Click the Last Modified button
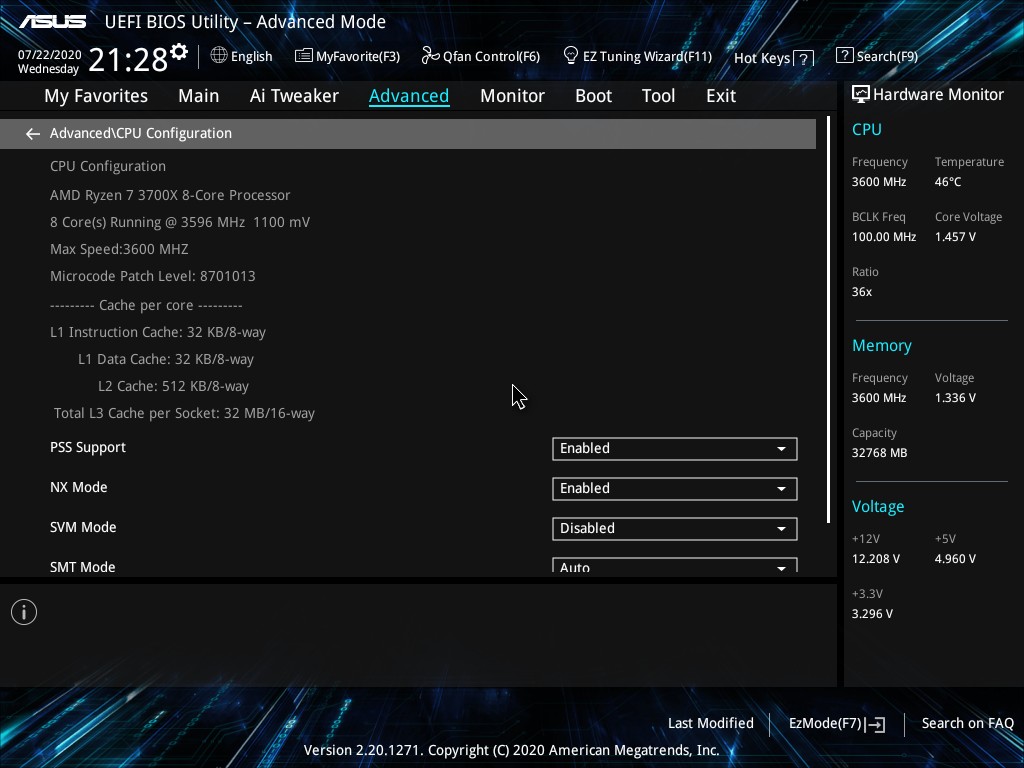1024x768 pixels. (710, 723)
